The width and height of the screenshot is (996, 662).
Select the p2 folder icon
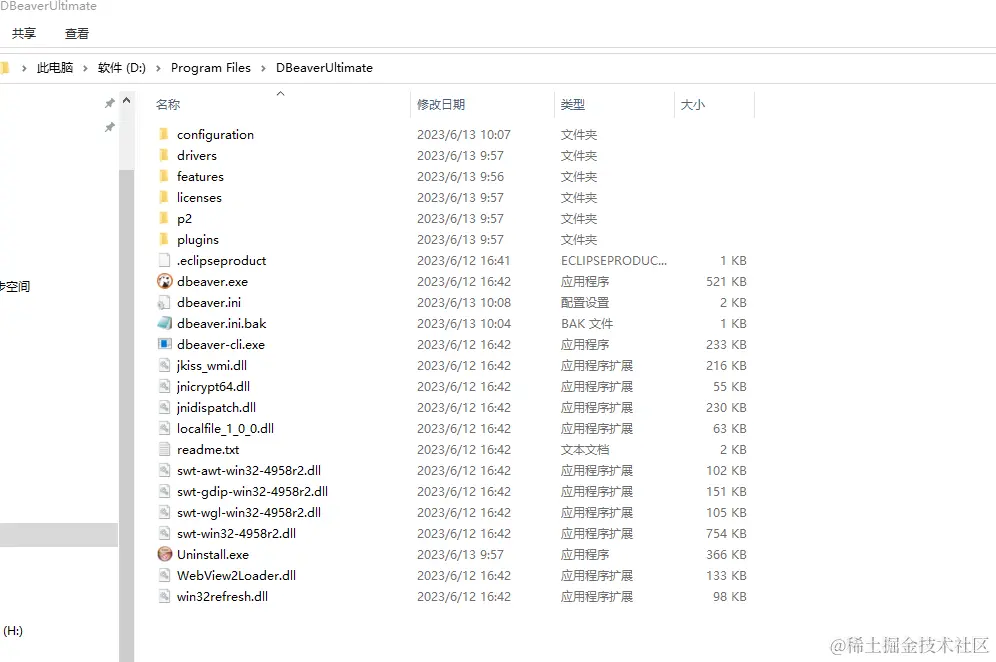tap(164, 218)
